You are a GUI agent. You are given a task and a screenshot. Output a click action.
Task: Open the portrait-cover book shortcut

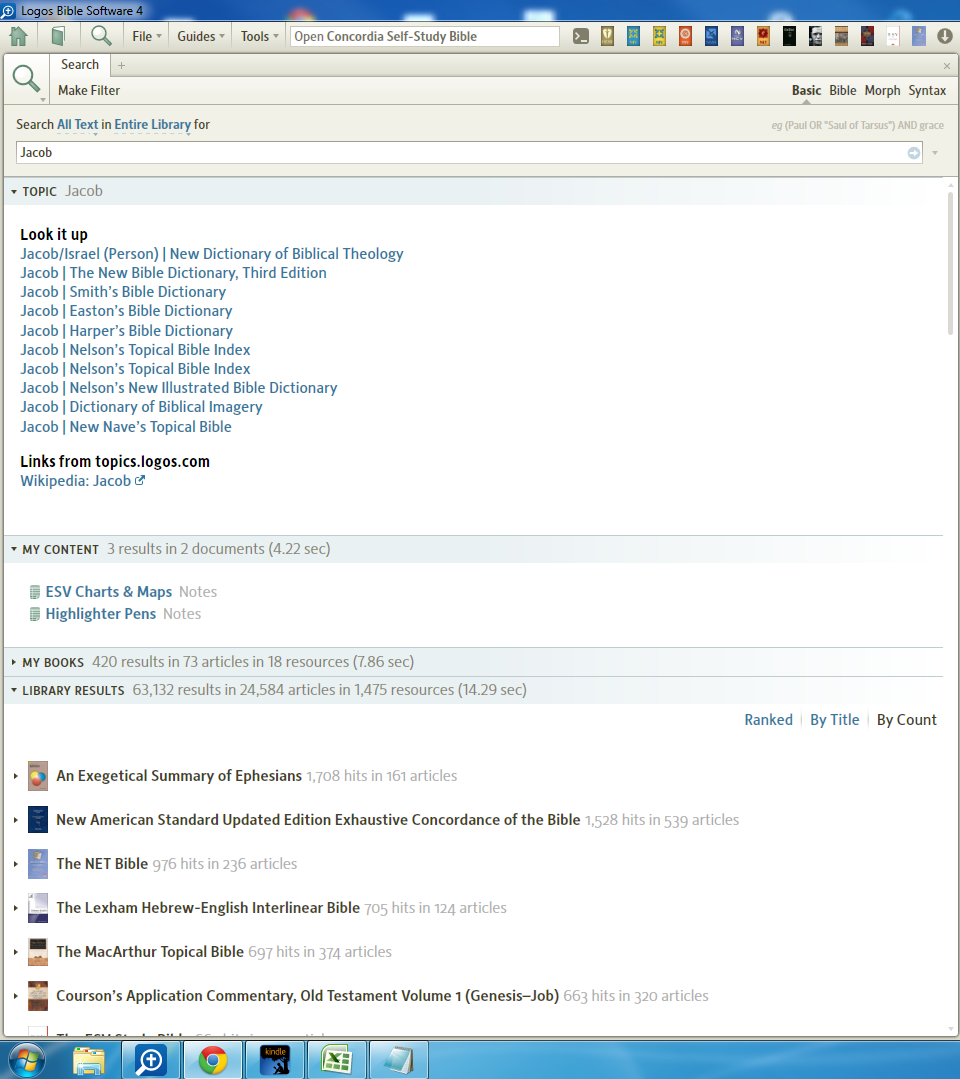(x=815, y=36)
